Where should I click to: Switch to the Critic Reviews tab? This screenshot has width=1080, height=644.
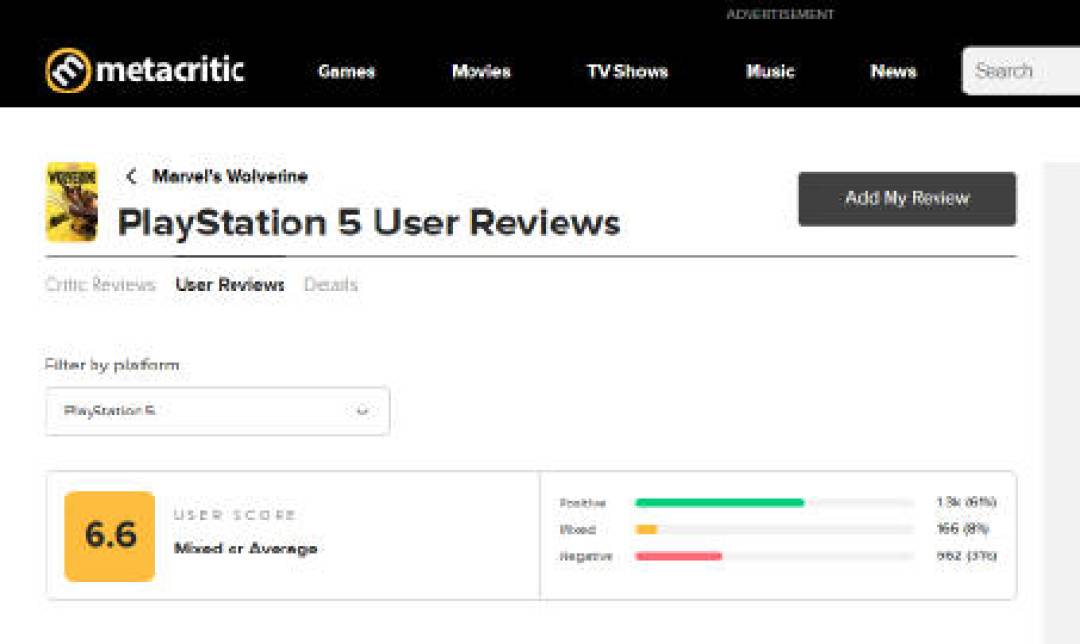(x=101, y=284)
